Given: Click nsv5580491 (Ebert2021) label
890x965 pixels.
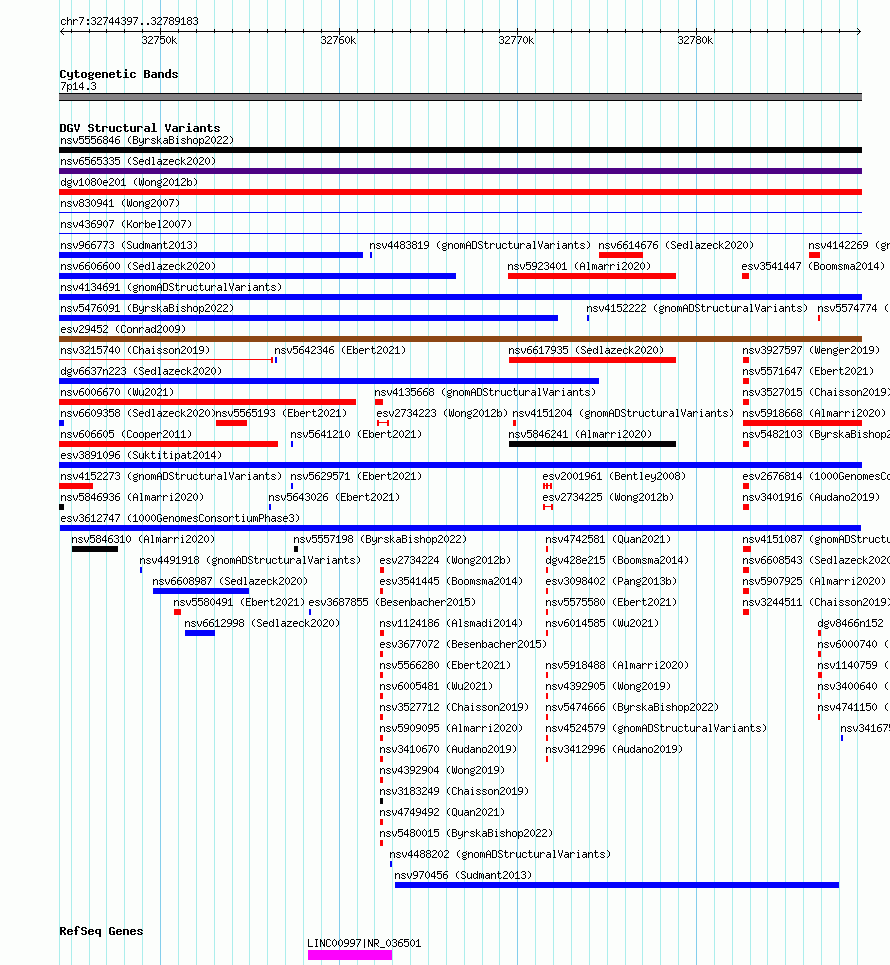Looking at the screenshot, I should tap(239, 602).
